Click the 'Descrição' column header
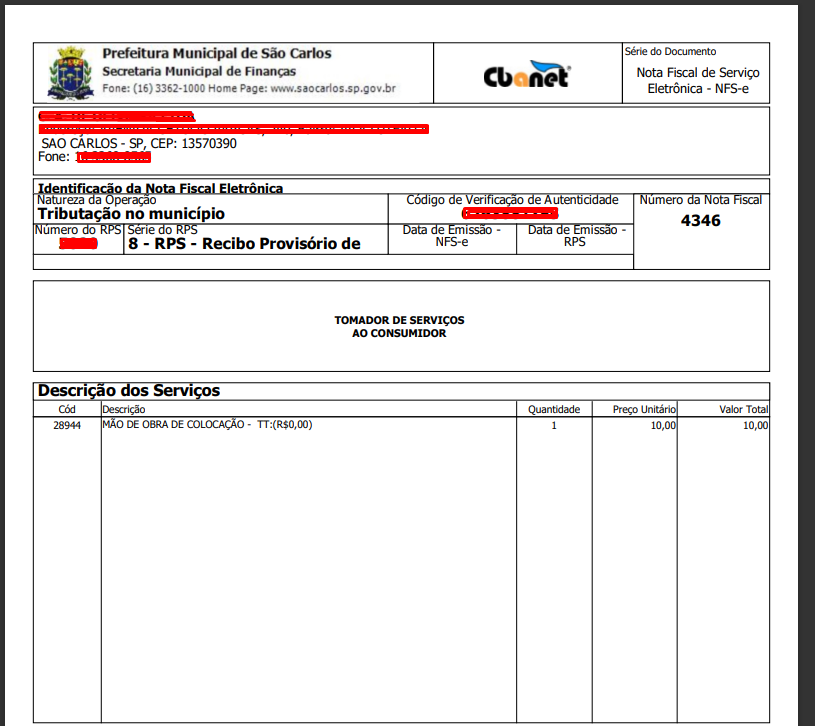This screenshot has height=726, width=815. (x=124, y=410)
